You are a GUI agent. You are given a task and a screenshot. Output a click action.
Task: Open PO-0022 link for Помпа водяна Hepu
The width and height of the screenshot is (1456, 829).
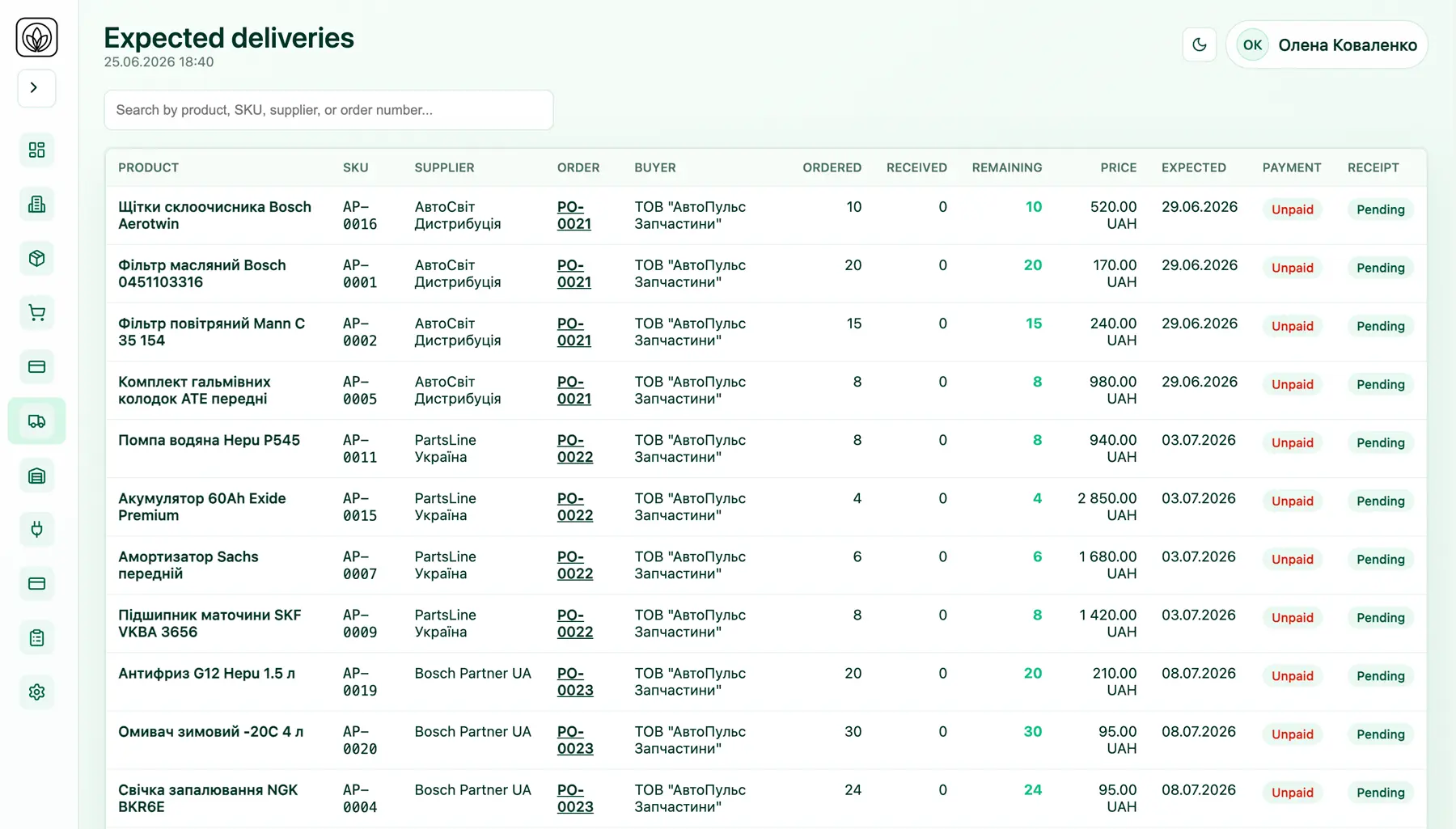click(x=574, y=448)
